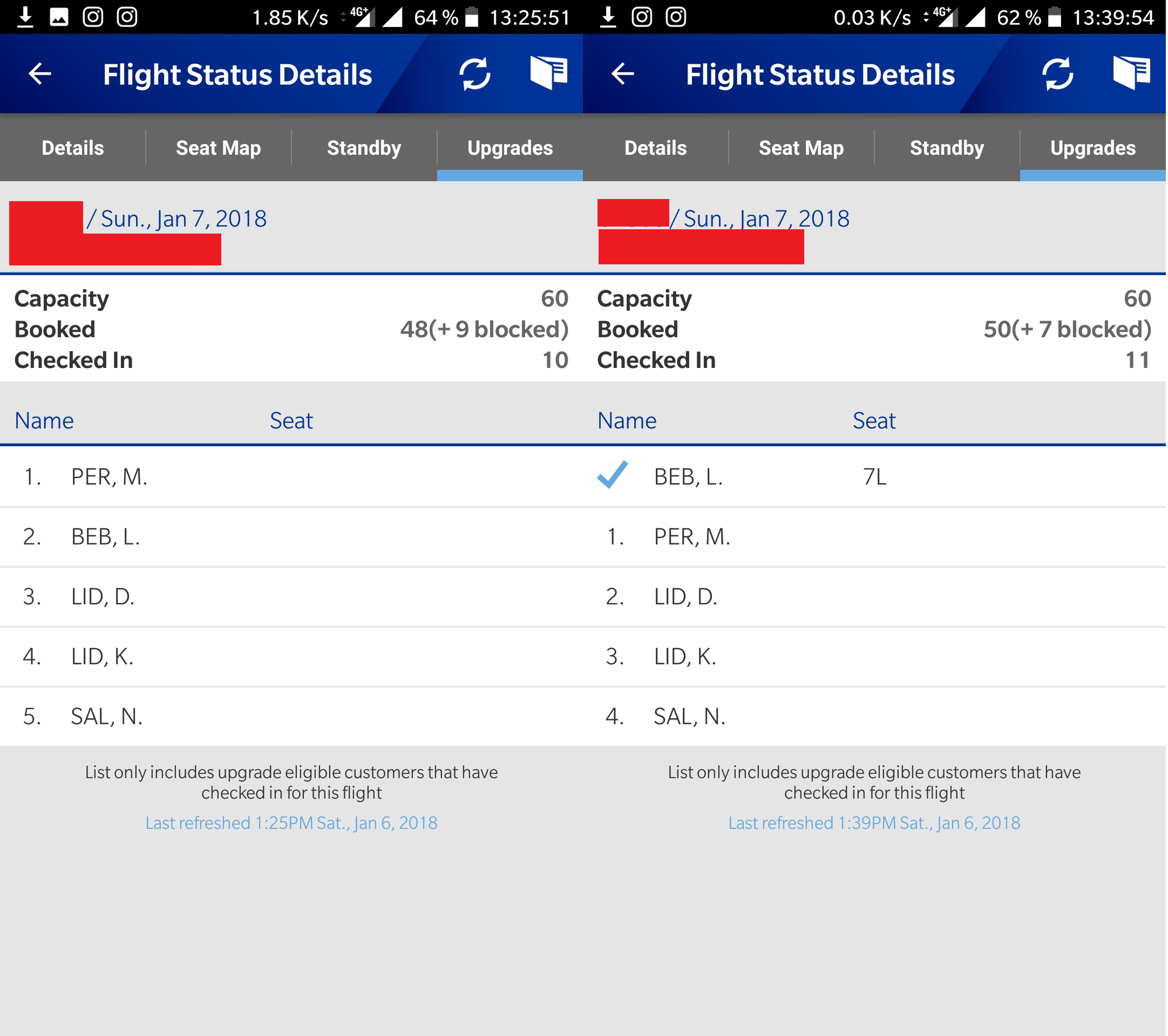
Task: Open the Standby tab on the right screen
Action: [x=947, y=148]
